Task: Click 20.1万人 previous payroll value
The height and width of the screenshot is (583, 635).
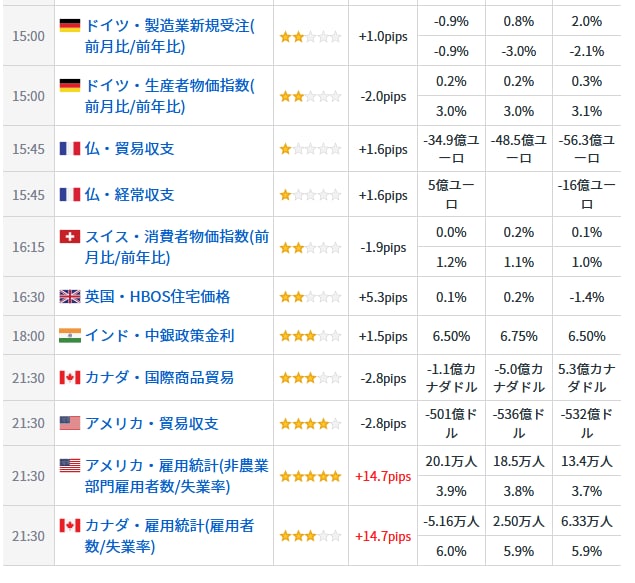Action: click(451, 461)
